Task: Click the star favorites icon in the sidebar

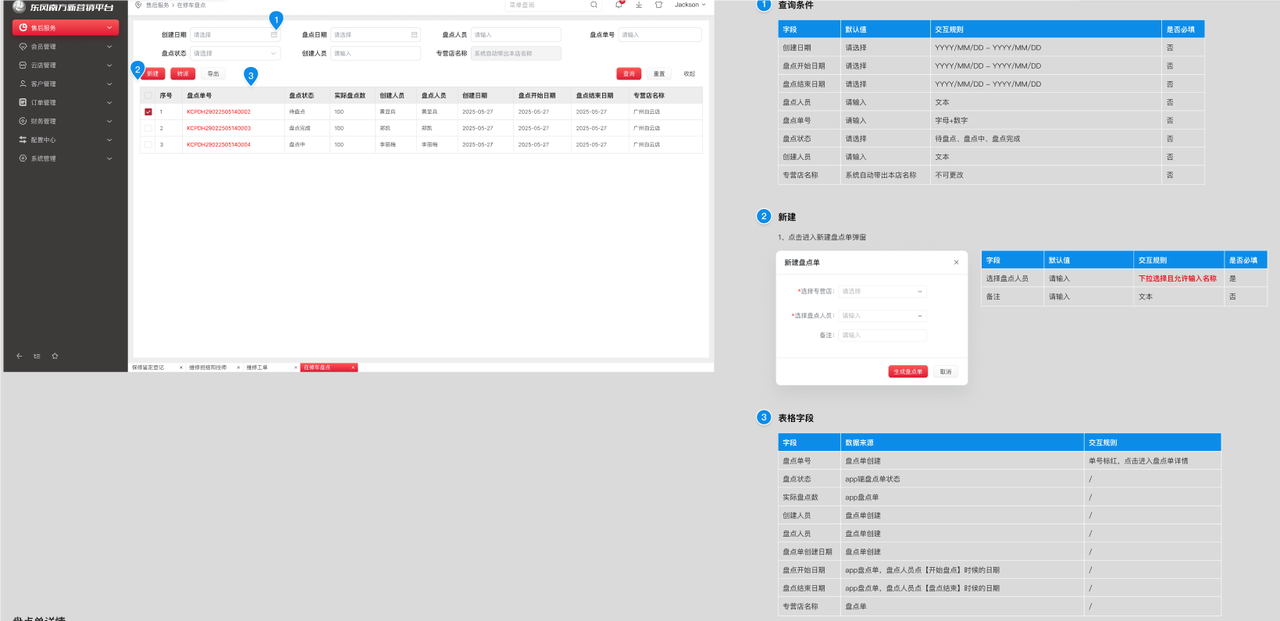Action: (x=55, y=356)
